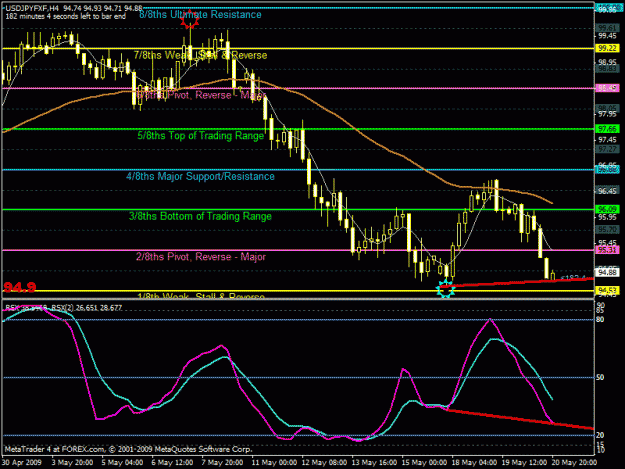Click the green 96.09 price tag
The width and height of the screenshot is (625, 469).
coord(607,209)
